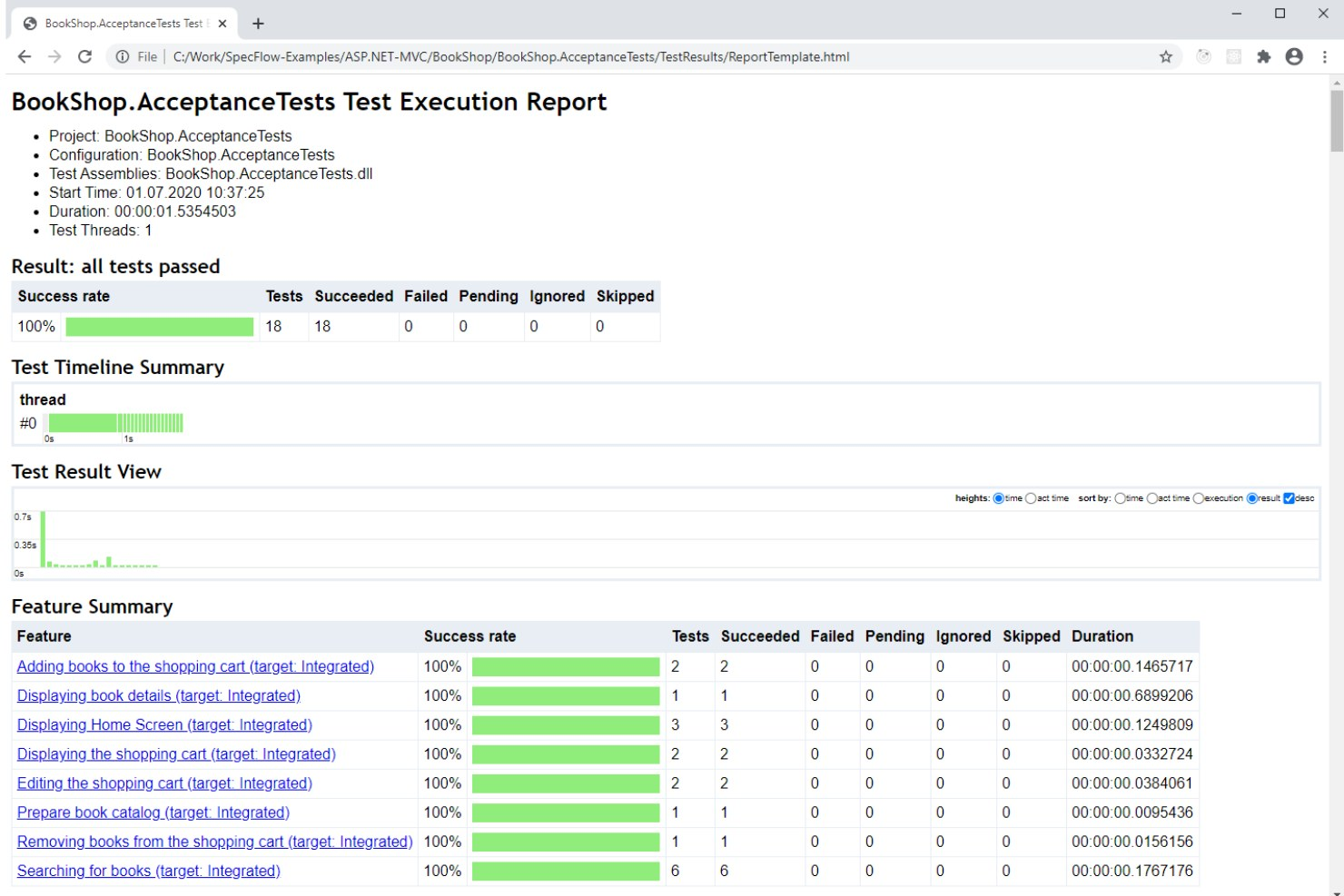Open Chrome's three-dot menu
1344x896 pixels.
1324,56
